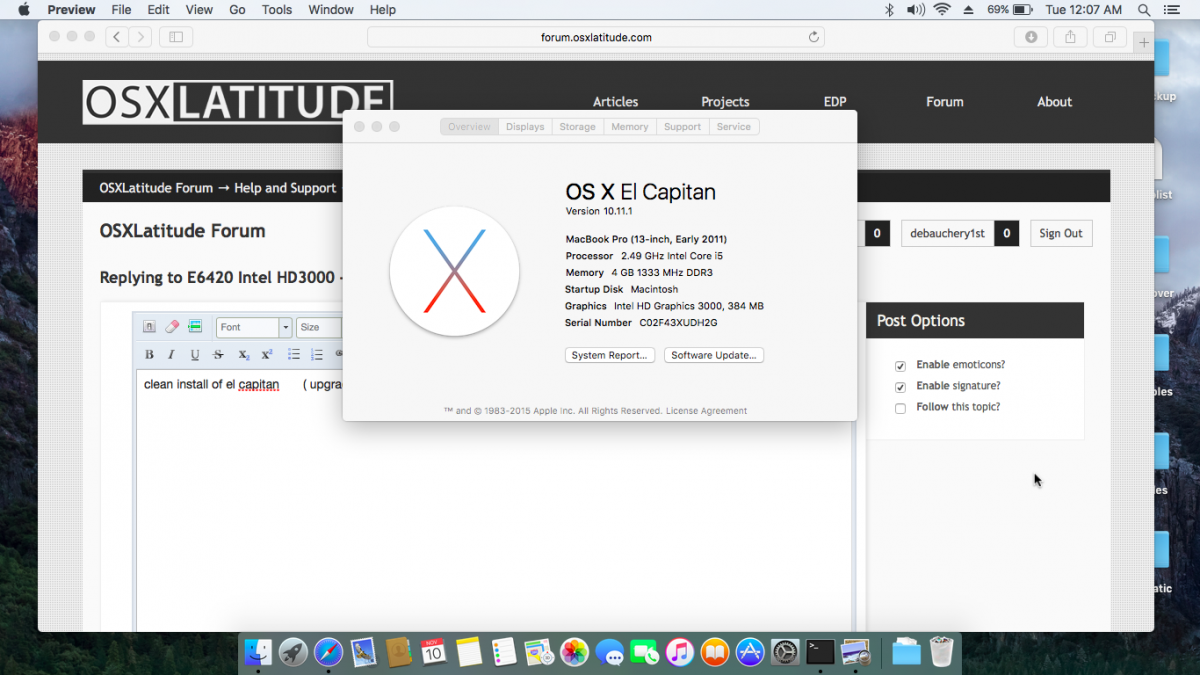Open Trash in the Dock
This screenshot has height=675, width=1200.
[942, 652]
